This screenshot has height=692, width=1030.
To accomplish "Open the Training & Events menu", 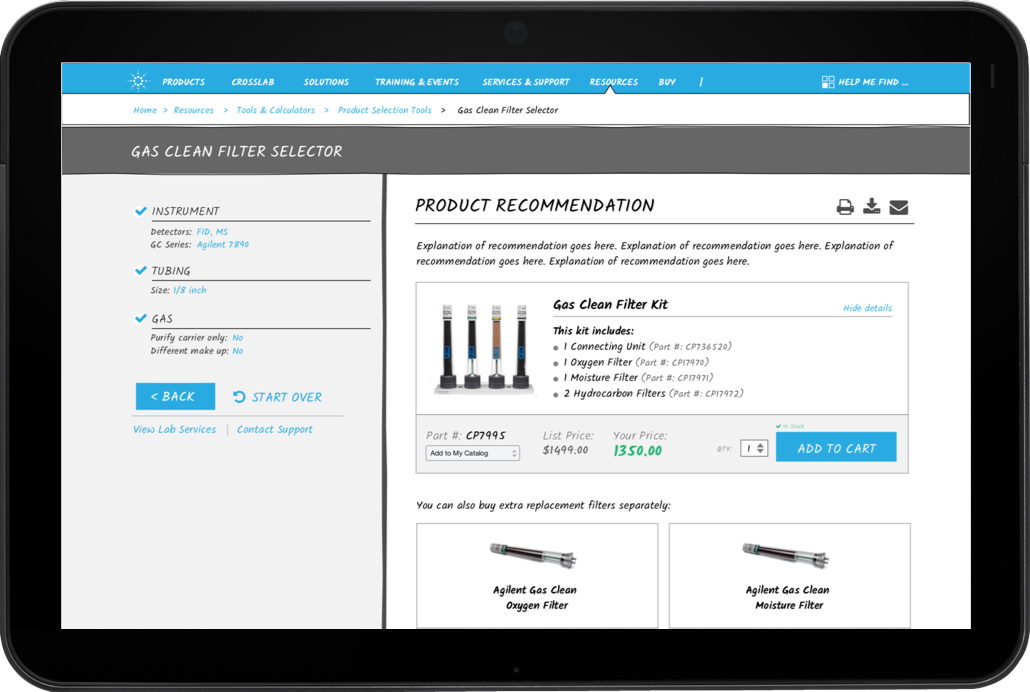I will pos(416,82).
